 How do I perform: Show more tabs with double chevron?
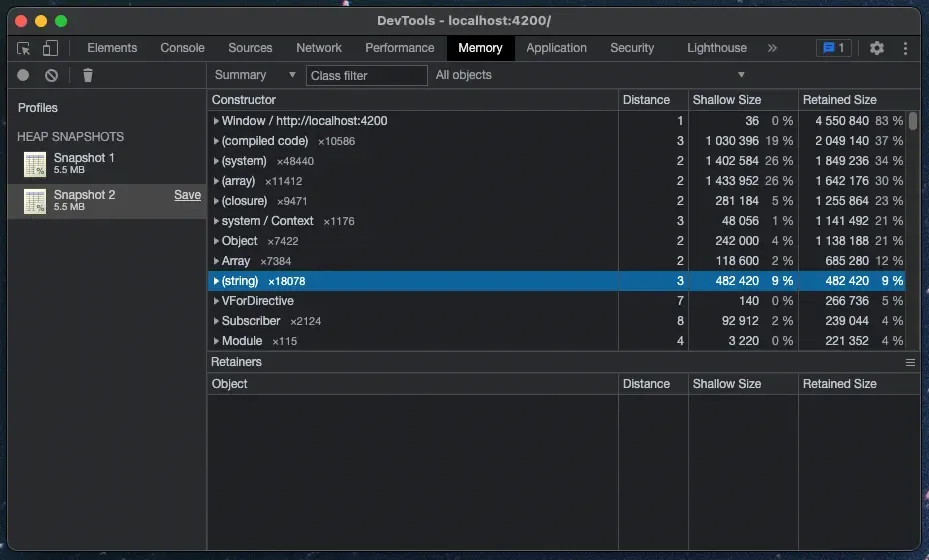[x=772, y=48]
